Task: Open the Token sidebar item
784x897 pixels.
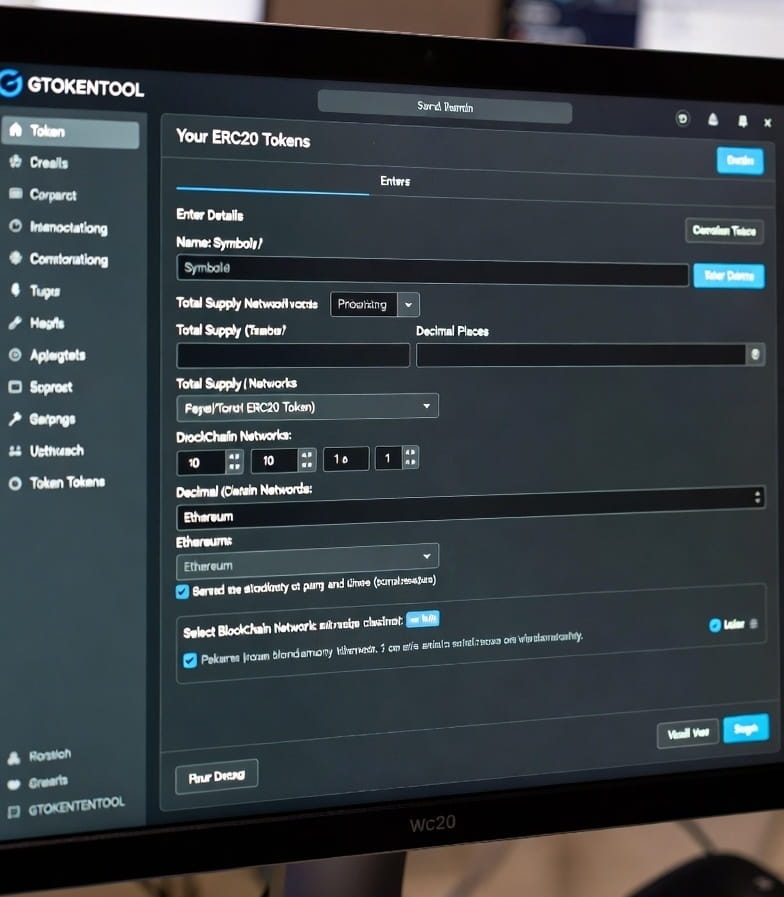Action: (70, 132)
